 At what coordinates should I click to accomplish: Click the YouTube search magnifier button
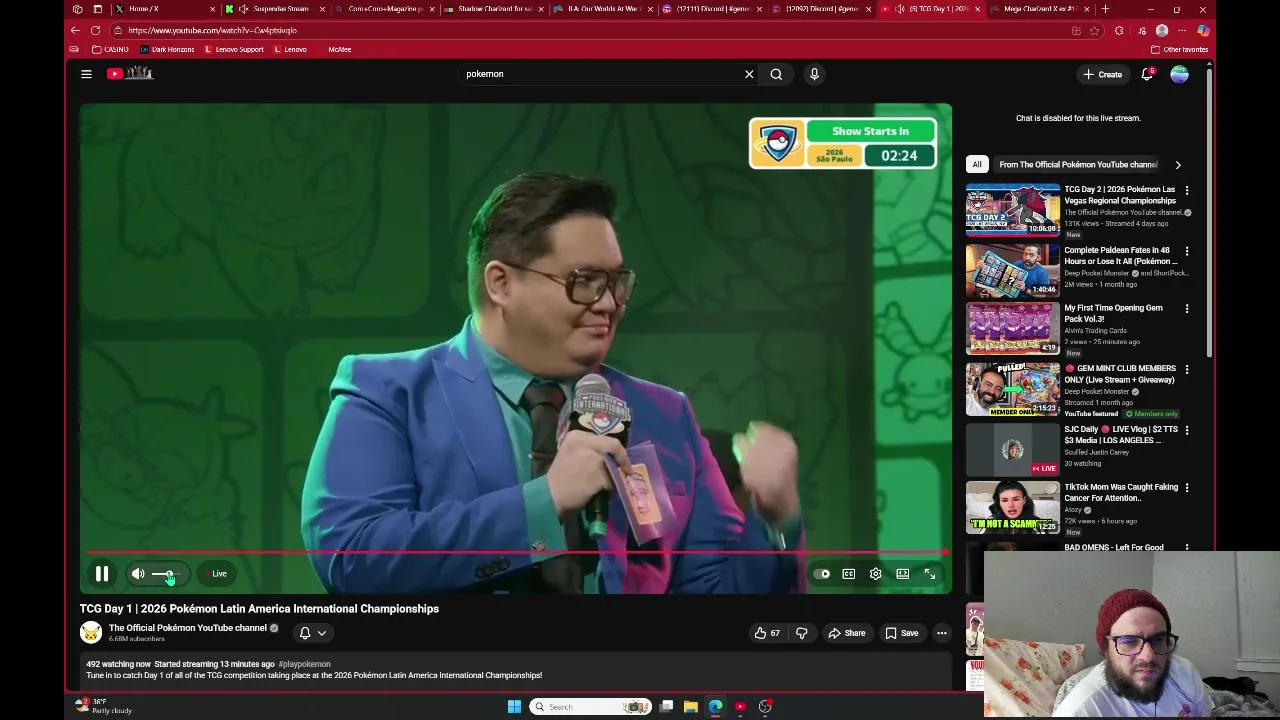tap(776, 74)
